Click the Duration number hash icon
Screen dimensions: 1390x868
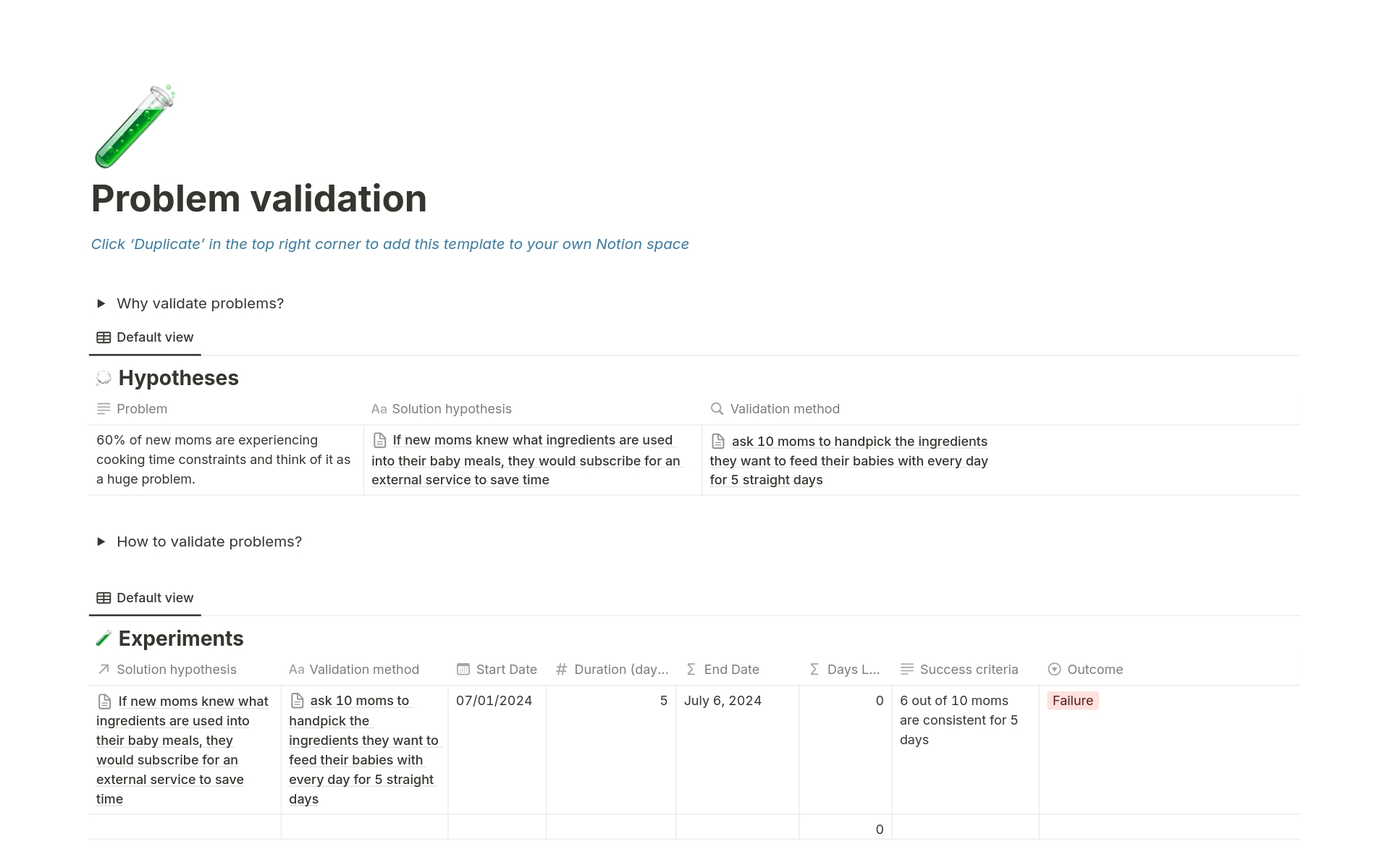561,670
